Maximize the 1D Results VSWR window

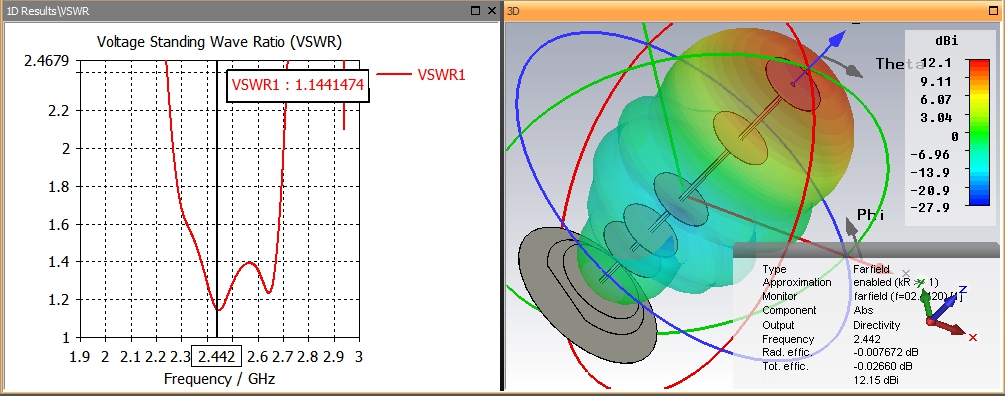(x=476, y=10)
